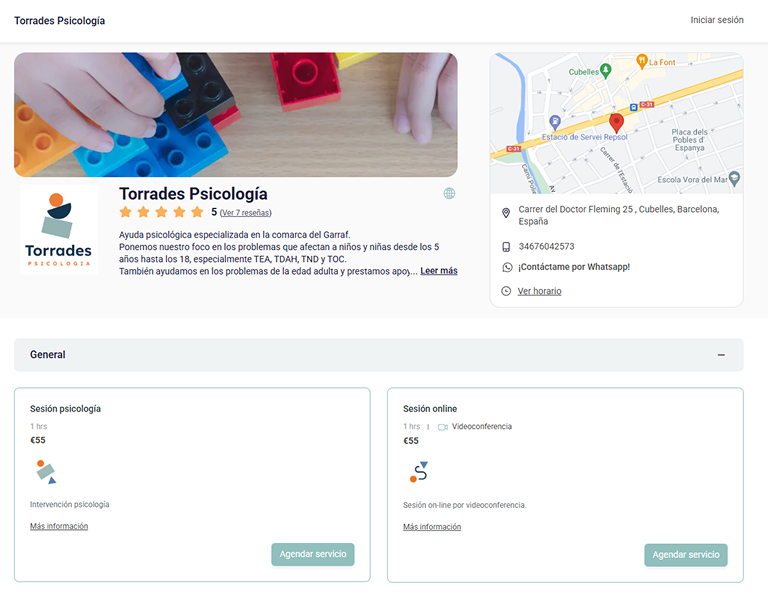Click the Torrades Psicología profile heading
768x598 pixels.
pos(193,194)
